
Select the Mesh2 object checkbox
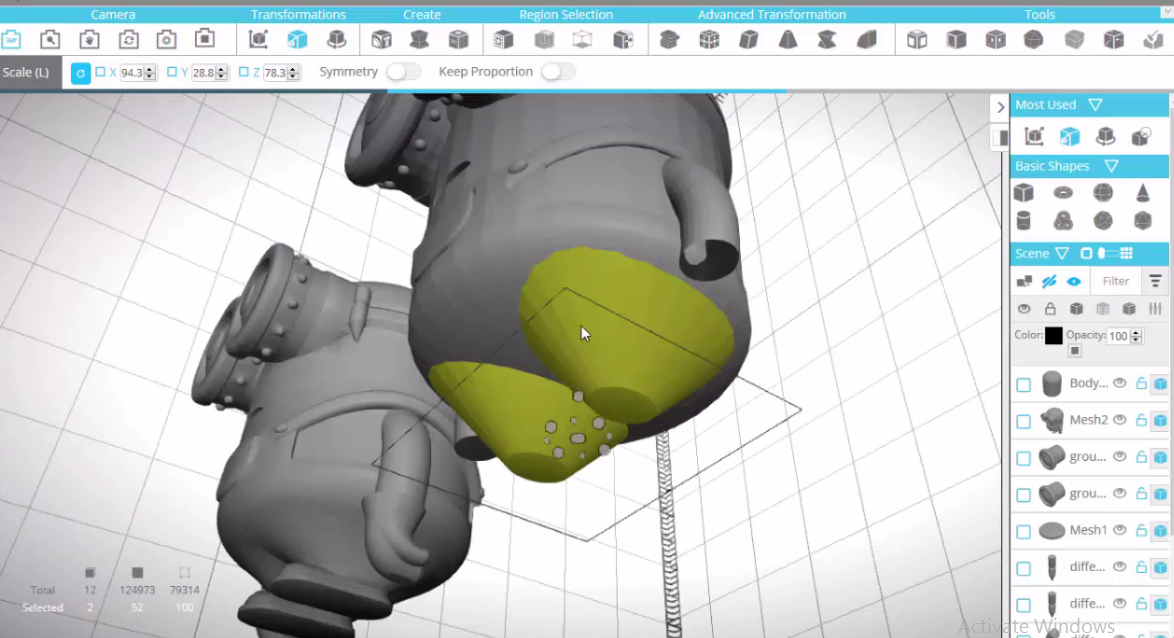[x=1024, y=422]
